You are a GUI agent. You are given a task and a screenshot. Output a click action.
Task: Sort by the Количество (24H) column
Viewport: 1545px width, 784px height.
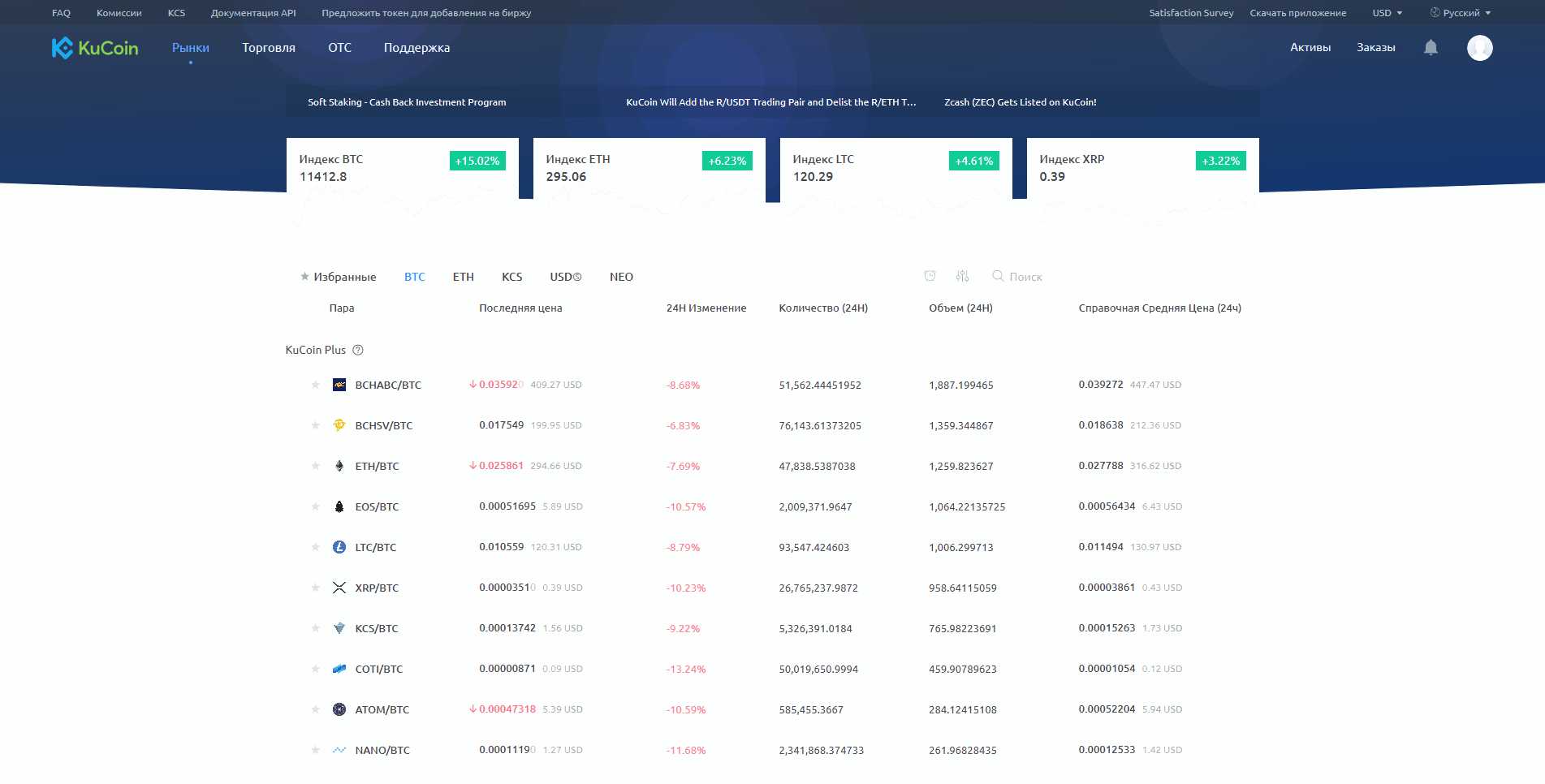click(823, 308)
